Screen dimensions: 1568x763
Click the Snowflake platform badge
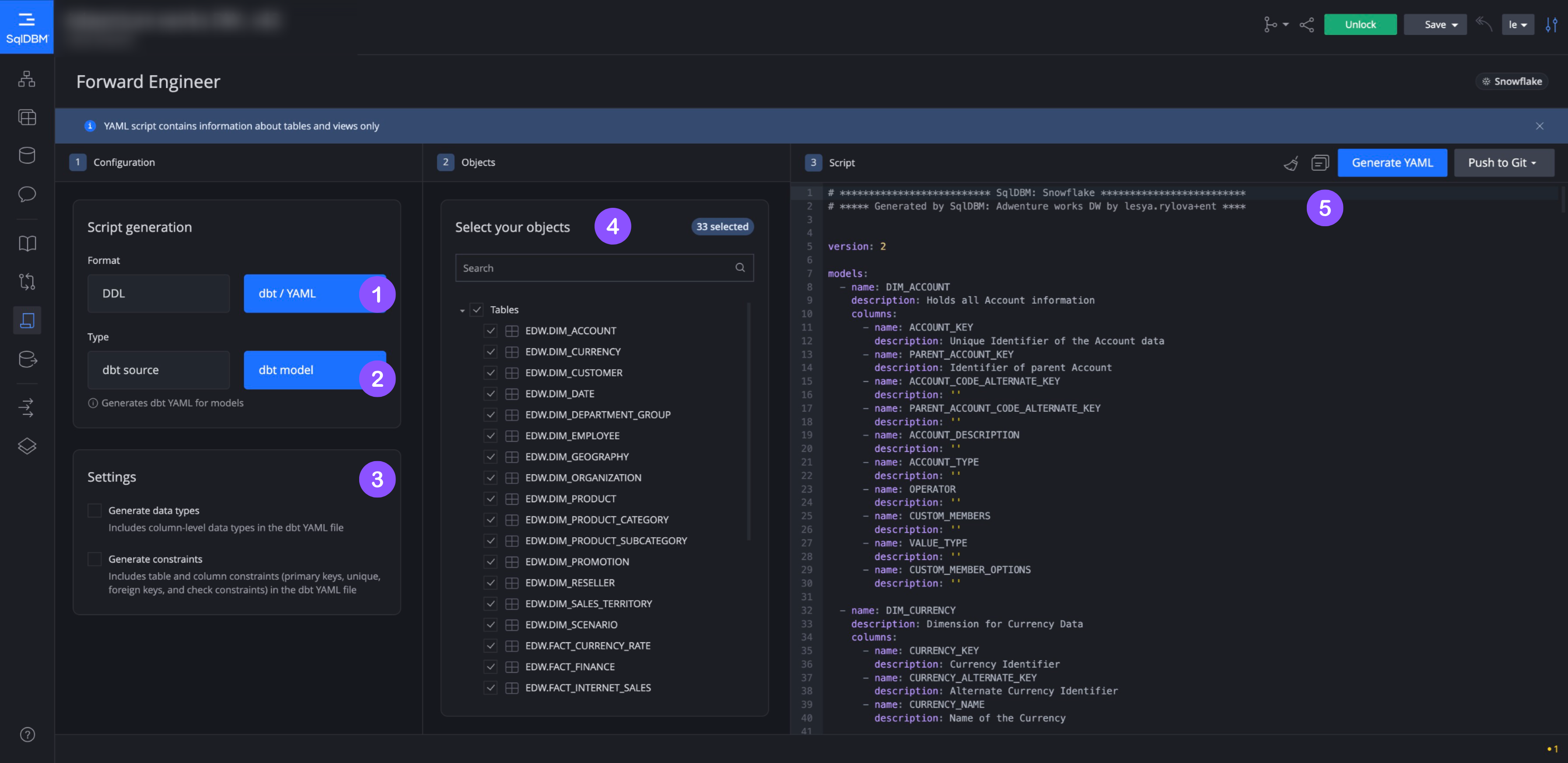[x=1512, y=81]
